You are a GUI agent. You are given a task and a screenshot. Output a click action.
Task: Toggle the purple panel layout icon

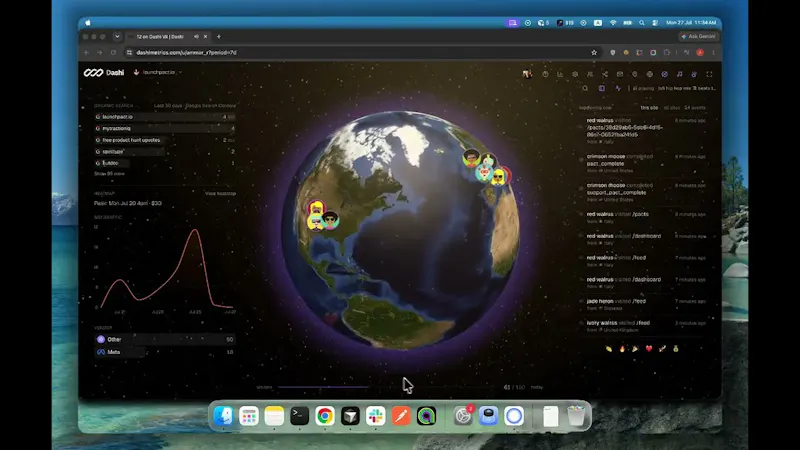602,88
